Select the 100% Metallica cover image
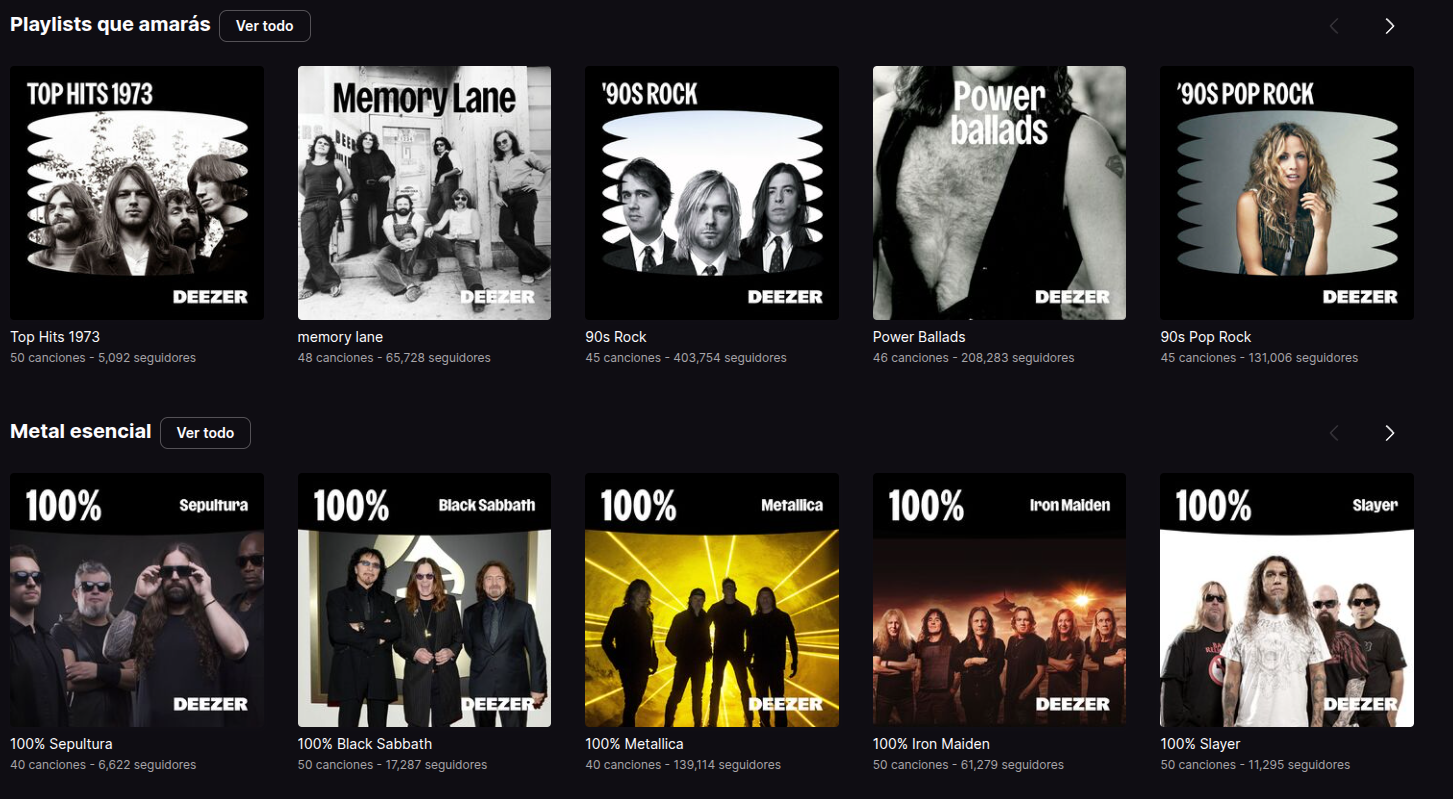Image resolution: width=1453 pixels, height=799 pixels. 712,600
